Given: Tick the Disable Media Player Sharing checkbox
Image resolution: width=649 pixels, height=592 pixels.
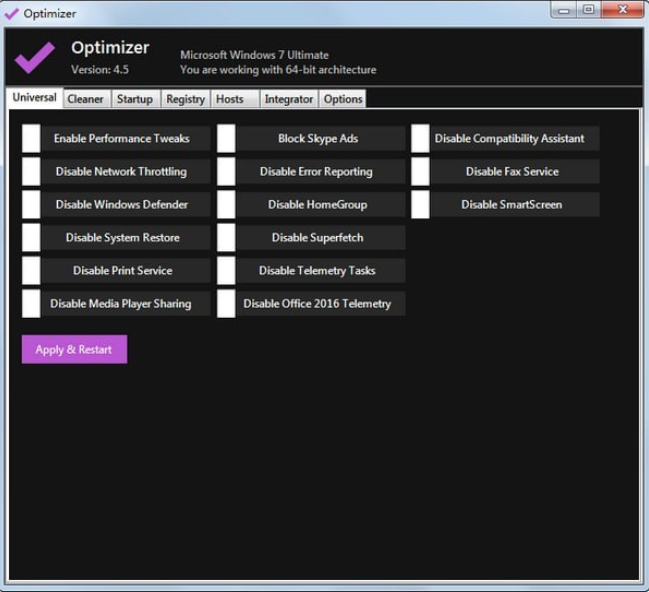Looking at the screenshot, I should [31, 303].
